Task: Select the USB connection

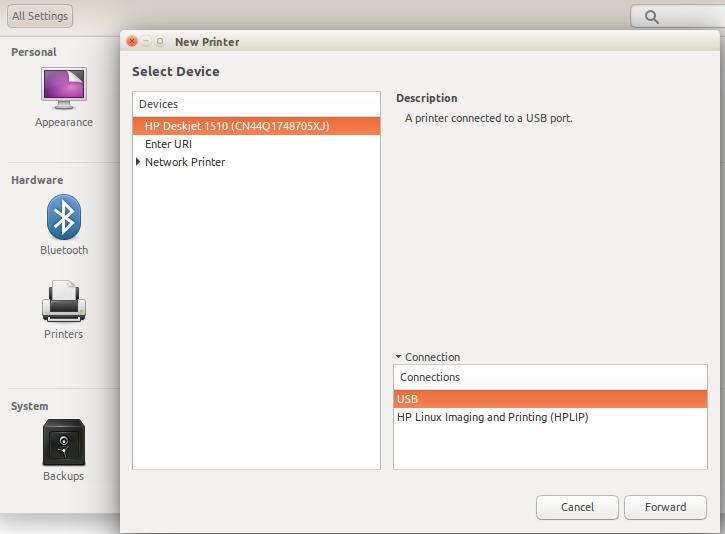Action: pyautogui.click(x=550, y=399)
